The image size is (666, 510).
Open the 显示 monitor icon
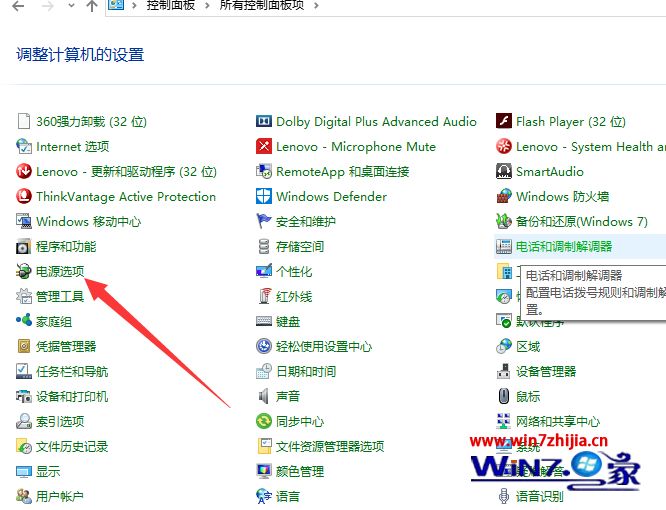click(24, 471)
